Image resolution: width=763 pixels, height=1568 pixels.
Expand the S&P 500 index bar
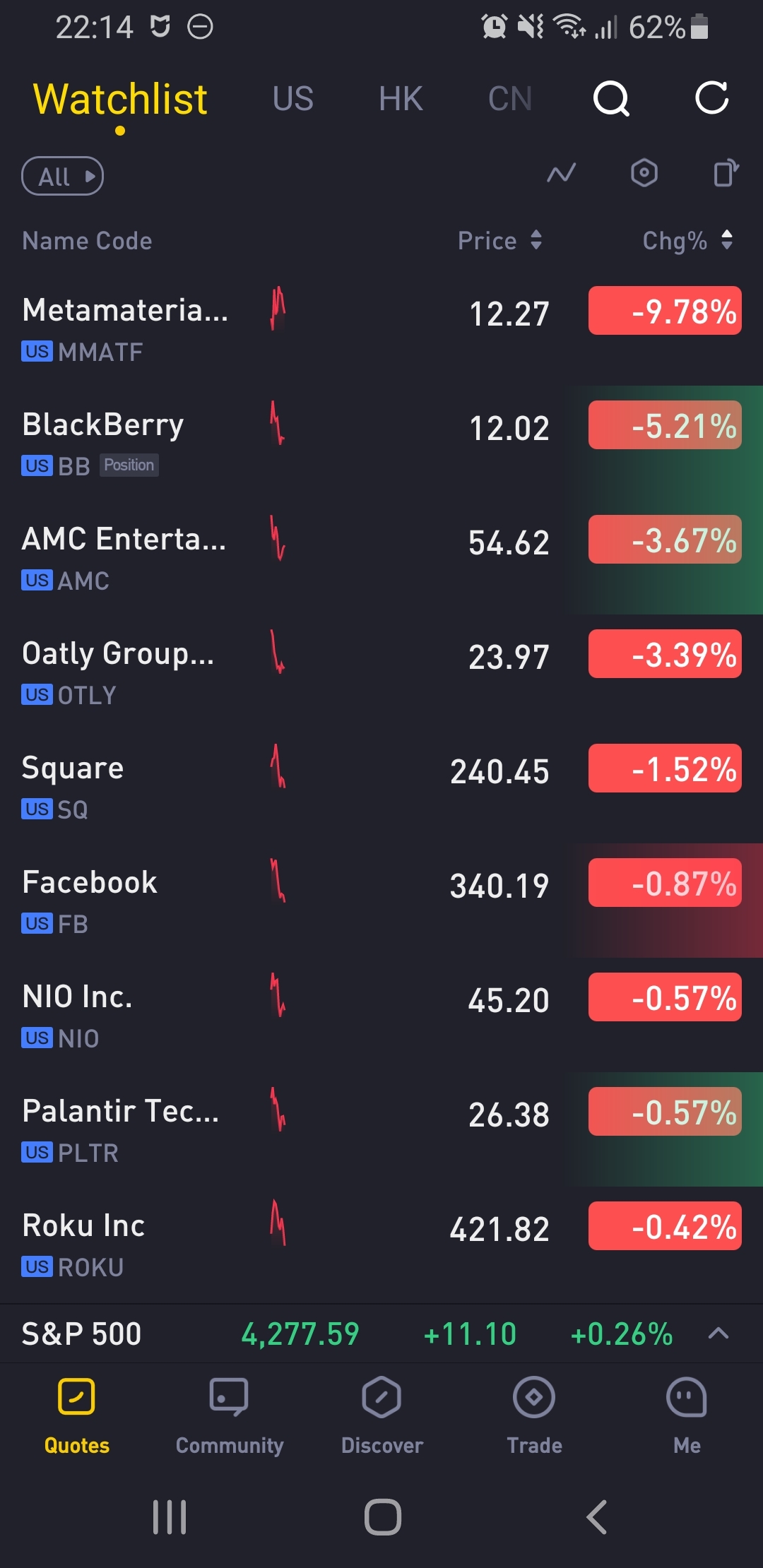(x=718, y=1334)
